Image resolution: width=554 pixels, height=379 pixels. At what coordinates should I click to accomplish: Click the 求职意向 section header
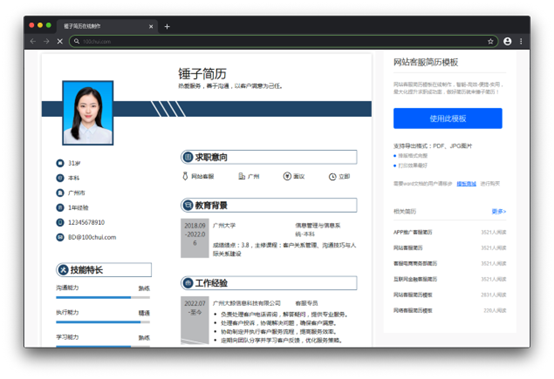tap(269, 157)
